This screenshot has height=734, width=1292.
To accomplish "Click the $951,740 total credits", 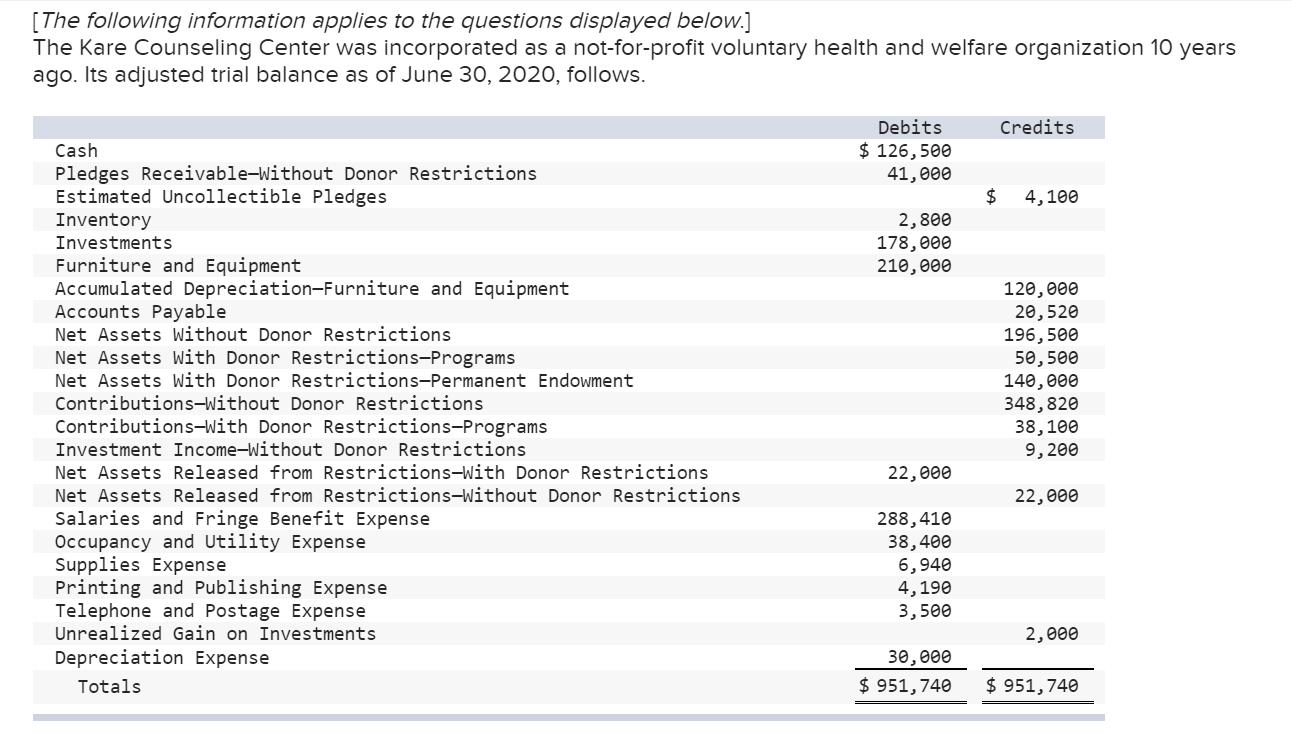I will 1033,686.
